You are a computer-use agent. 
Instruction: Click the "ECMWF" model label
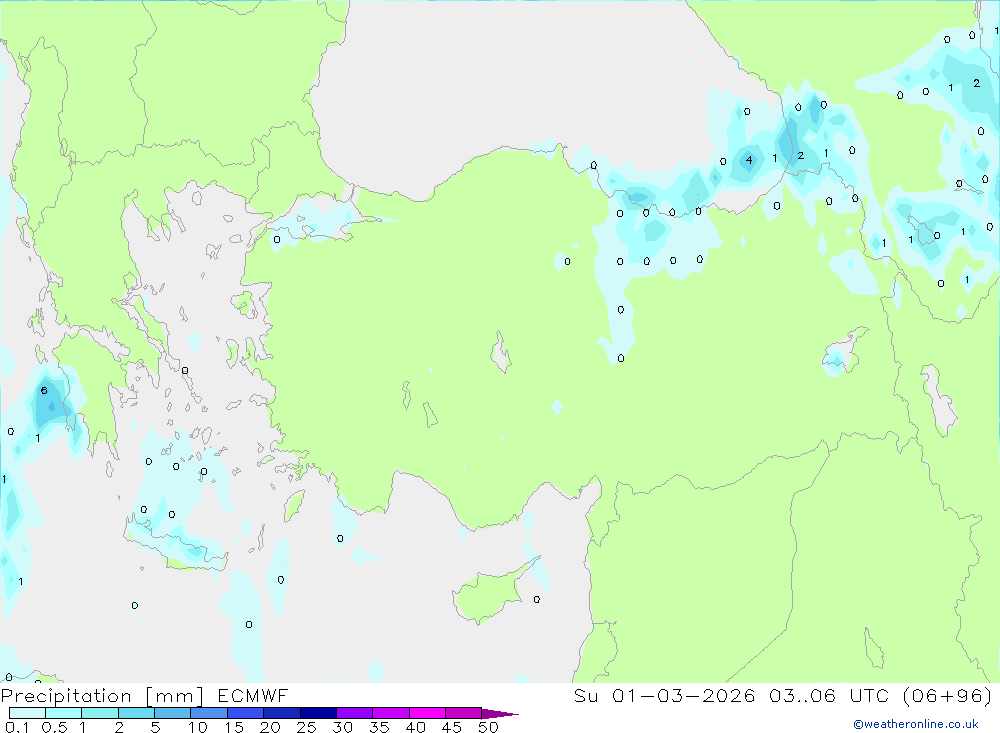point(253,695)
